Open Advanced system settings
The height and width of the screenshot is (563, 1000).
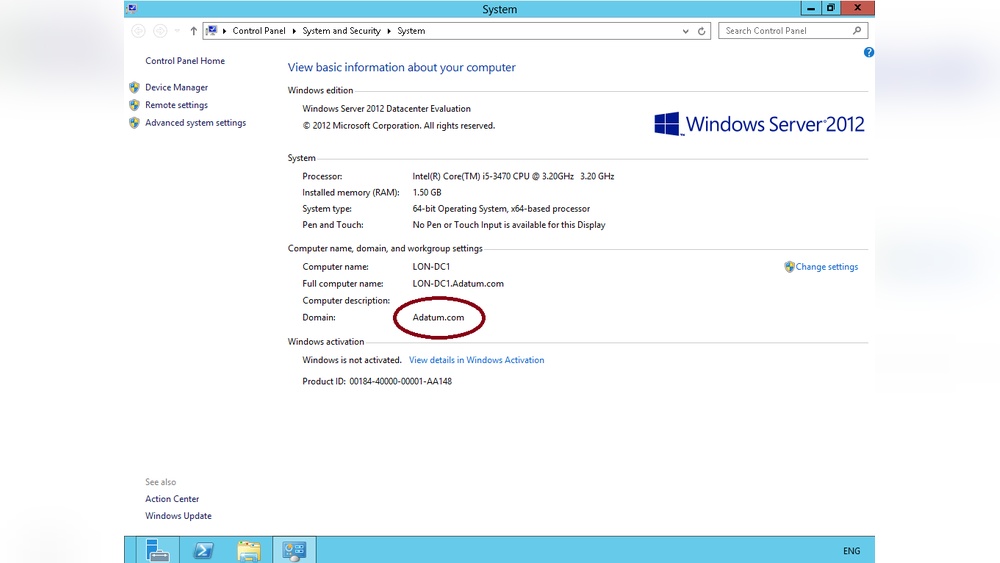click(195, 123)
